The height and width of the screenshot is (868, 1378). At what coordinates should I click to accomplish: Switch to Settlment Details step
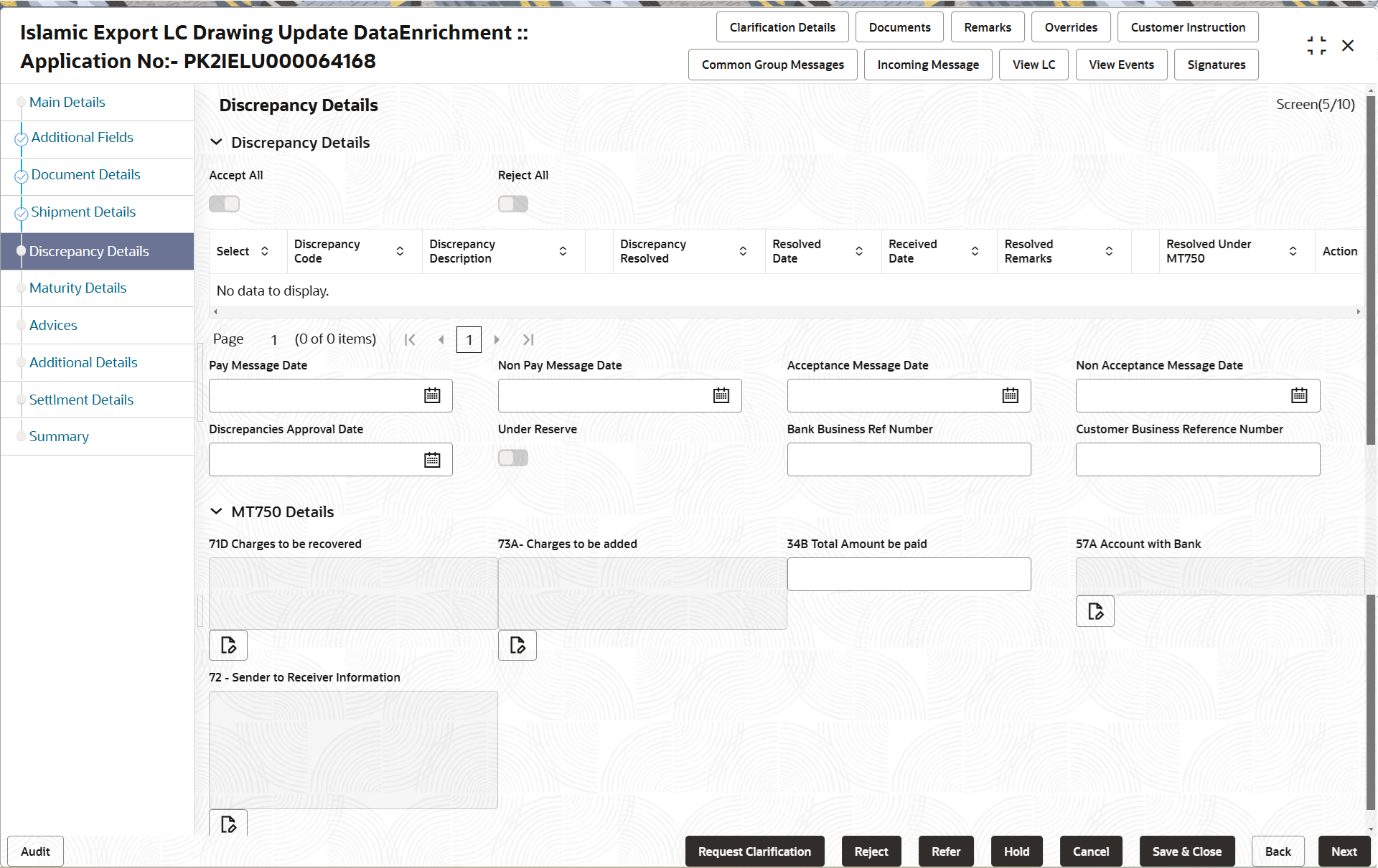point(81,400)
